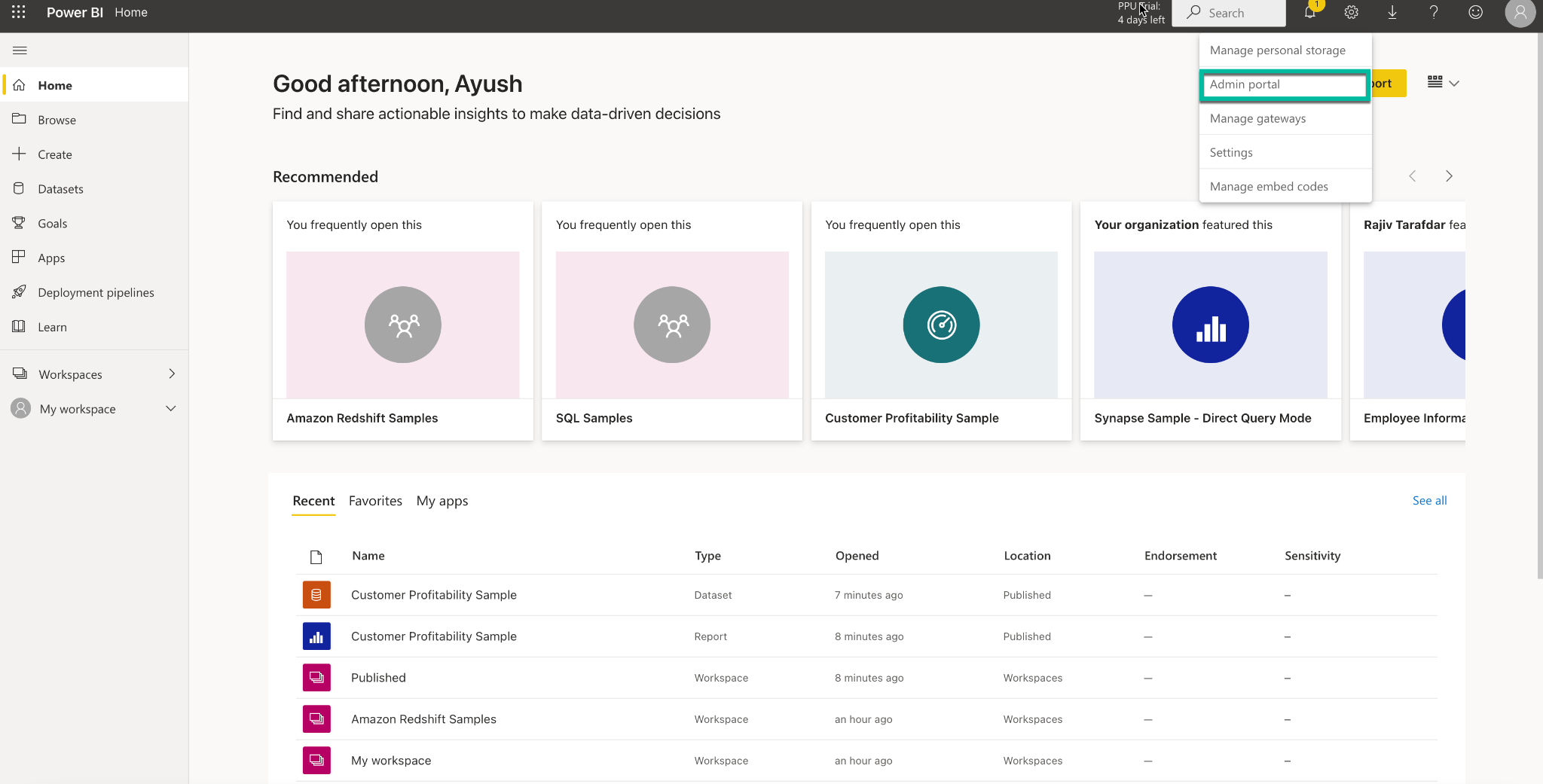This screenshot has width=1543, height=784.
Task: Select Admin portal menu item
Action: point(1285,84)
